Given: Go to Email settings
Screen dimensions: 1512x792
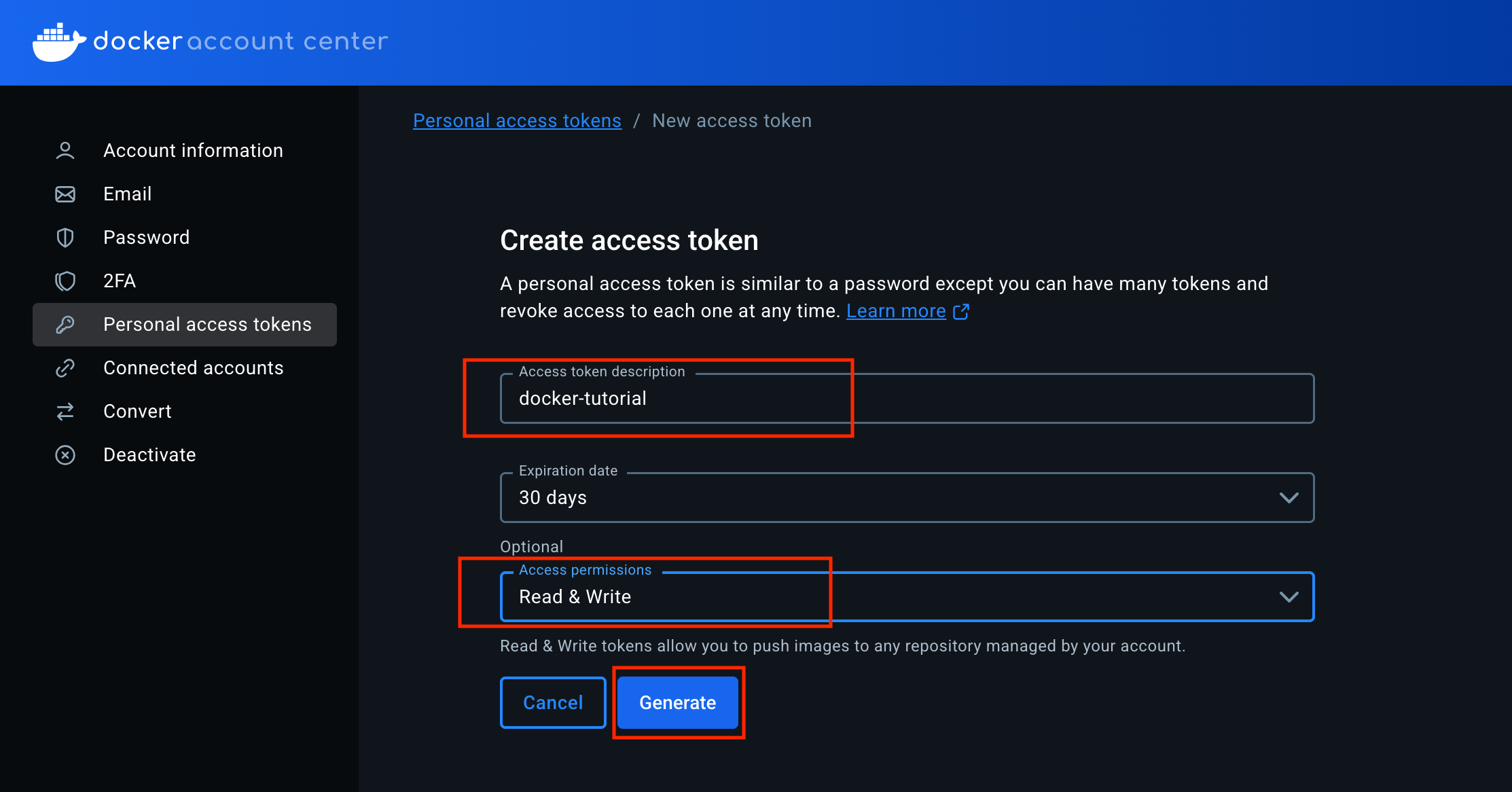Looking at the screenshot, I should tap(185, 194).
